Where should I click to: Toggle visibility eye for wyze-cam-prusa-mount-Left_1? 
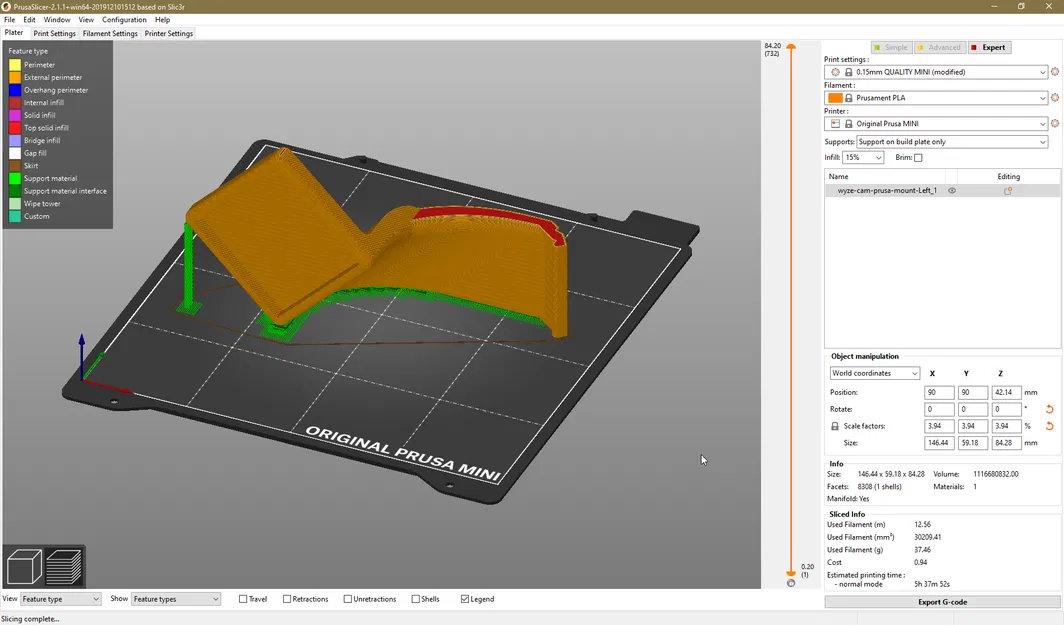pyautogui.click(x=952, y=190)
